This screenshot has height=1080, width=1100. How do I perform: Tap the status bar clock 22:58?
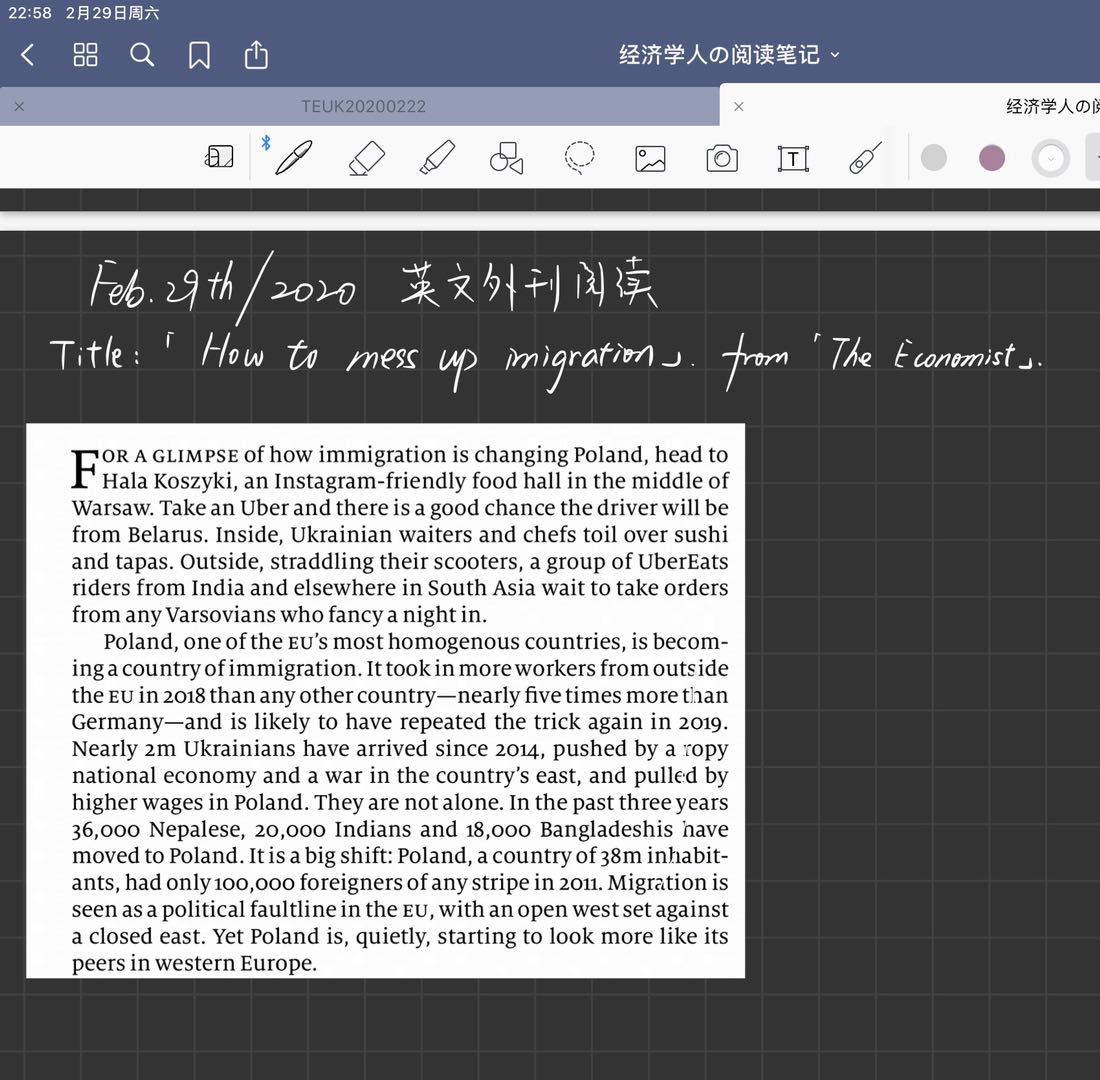pos(29,13)
